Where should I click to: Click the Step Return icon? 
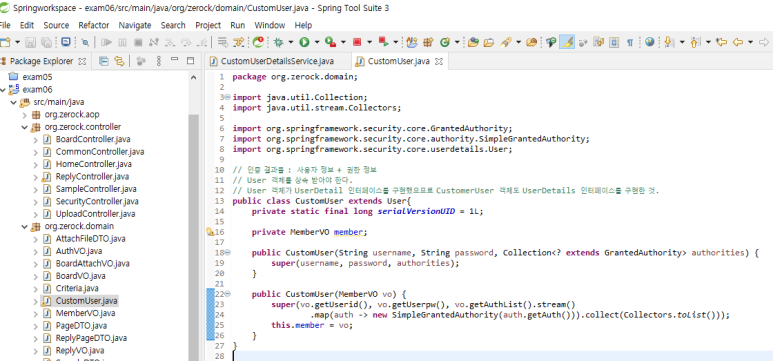(x=202, y=42)
